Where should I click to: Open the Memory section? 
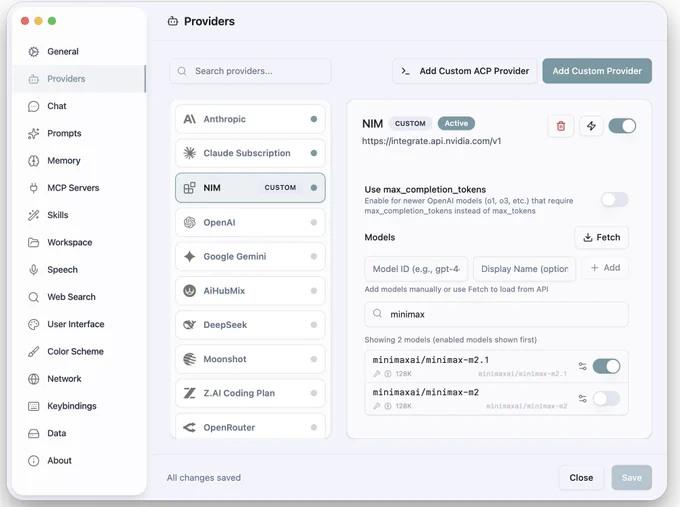pyautogui.click(x=79, y=161)
